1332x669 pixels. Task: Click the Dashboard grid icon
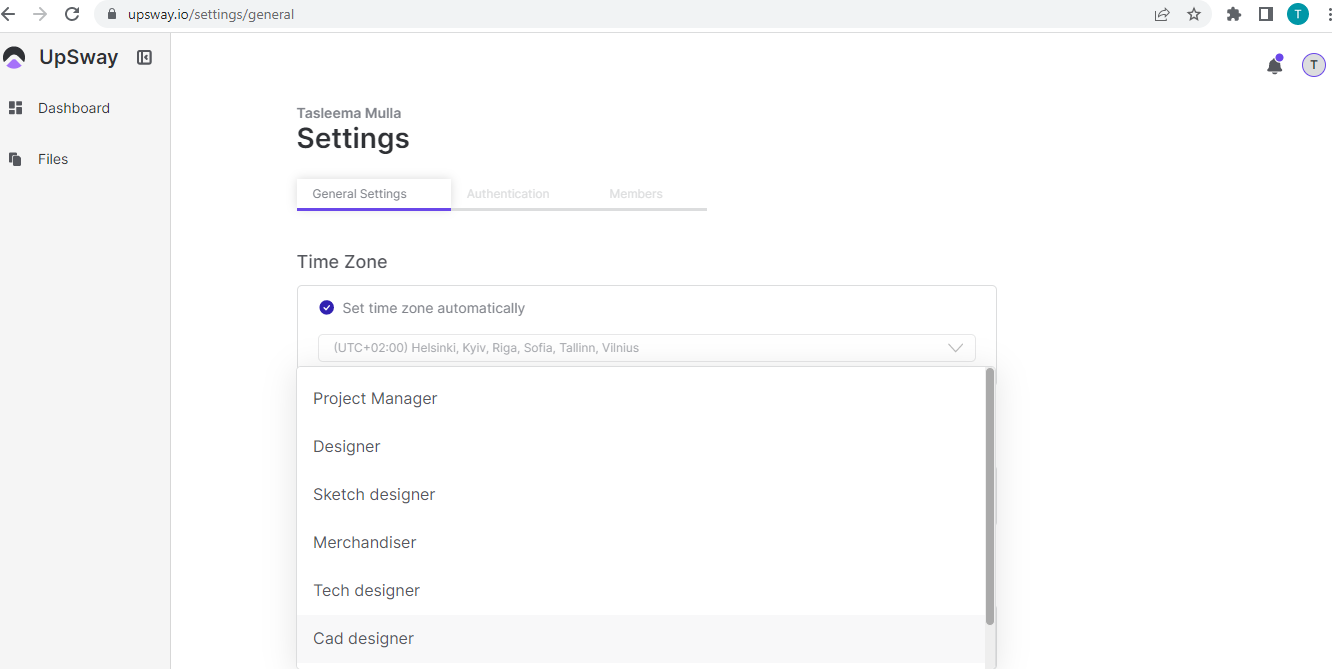pyautogui.click(x=15, y=108)
